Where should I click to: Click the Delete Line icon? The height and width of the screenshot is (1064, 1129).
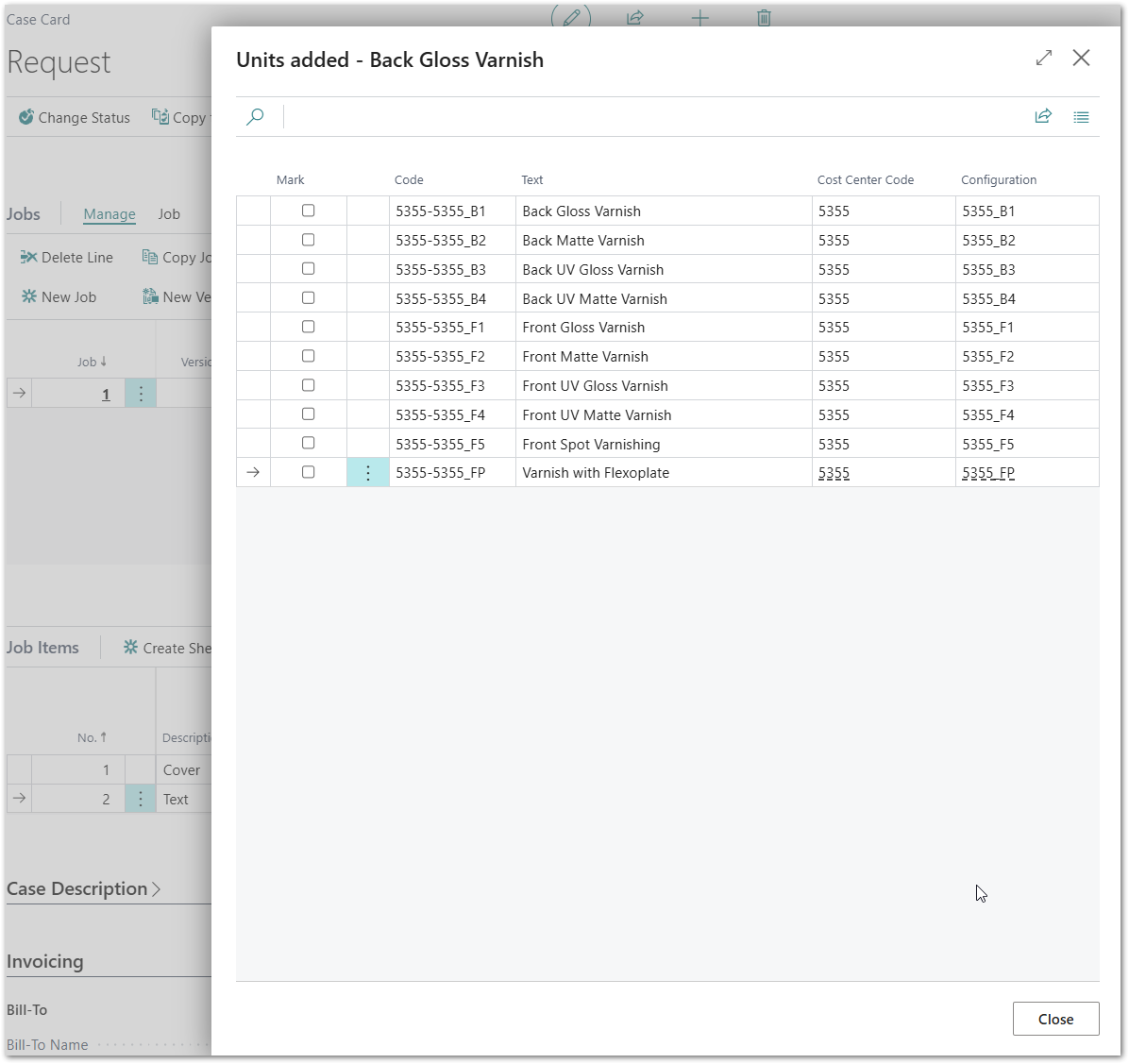click(x=28, y=258)
